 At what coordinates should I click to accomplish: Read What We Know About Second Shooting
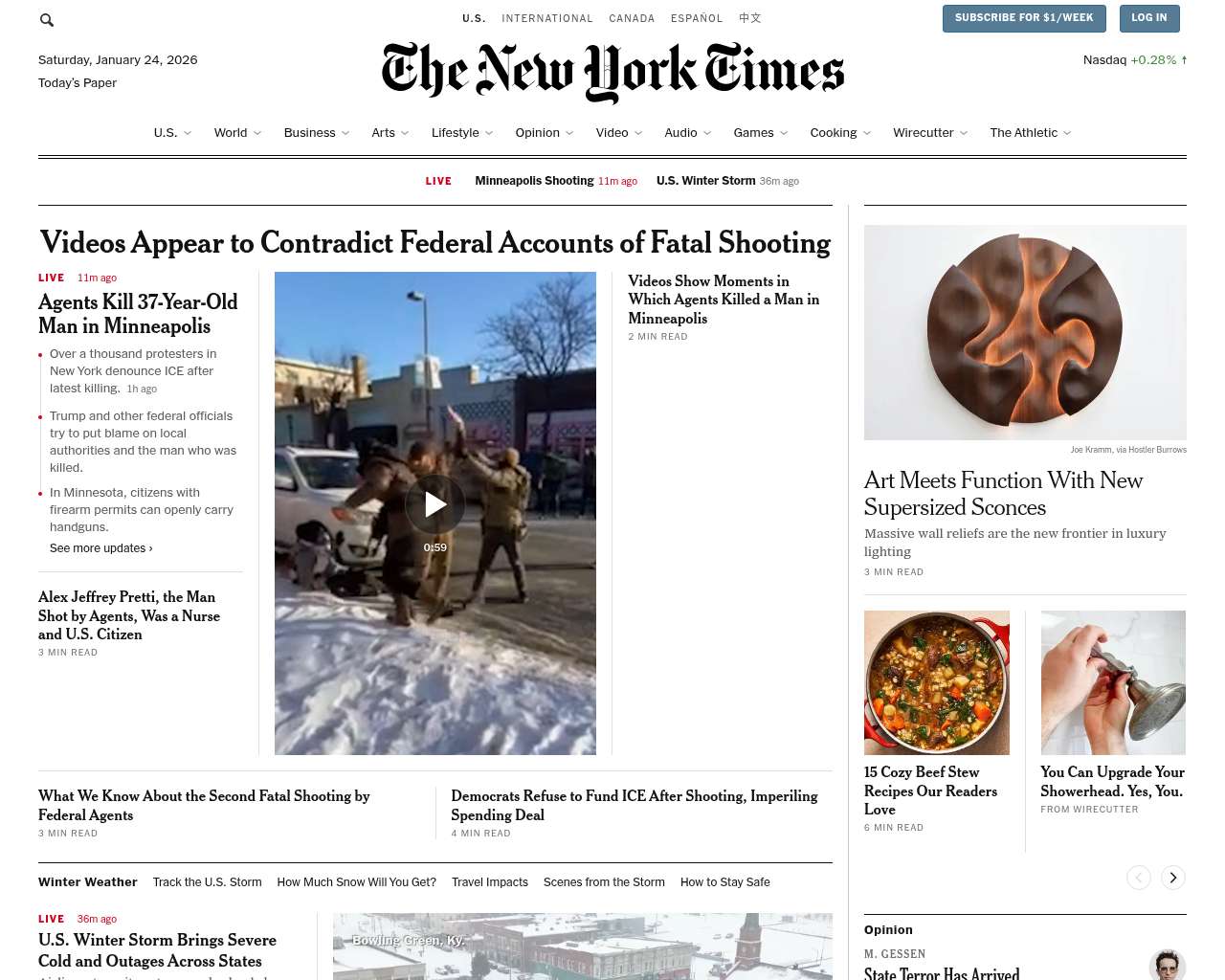click(204, 806)
